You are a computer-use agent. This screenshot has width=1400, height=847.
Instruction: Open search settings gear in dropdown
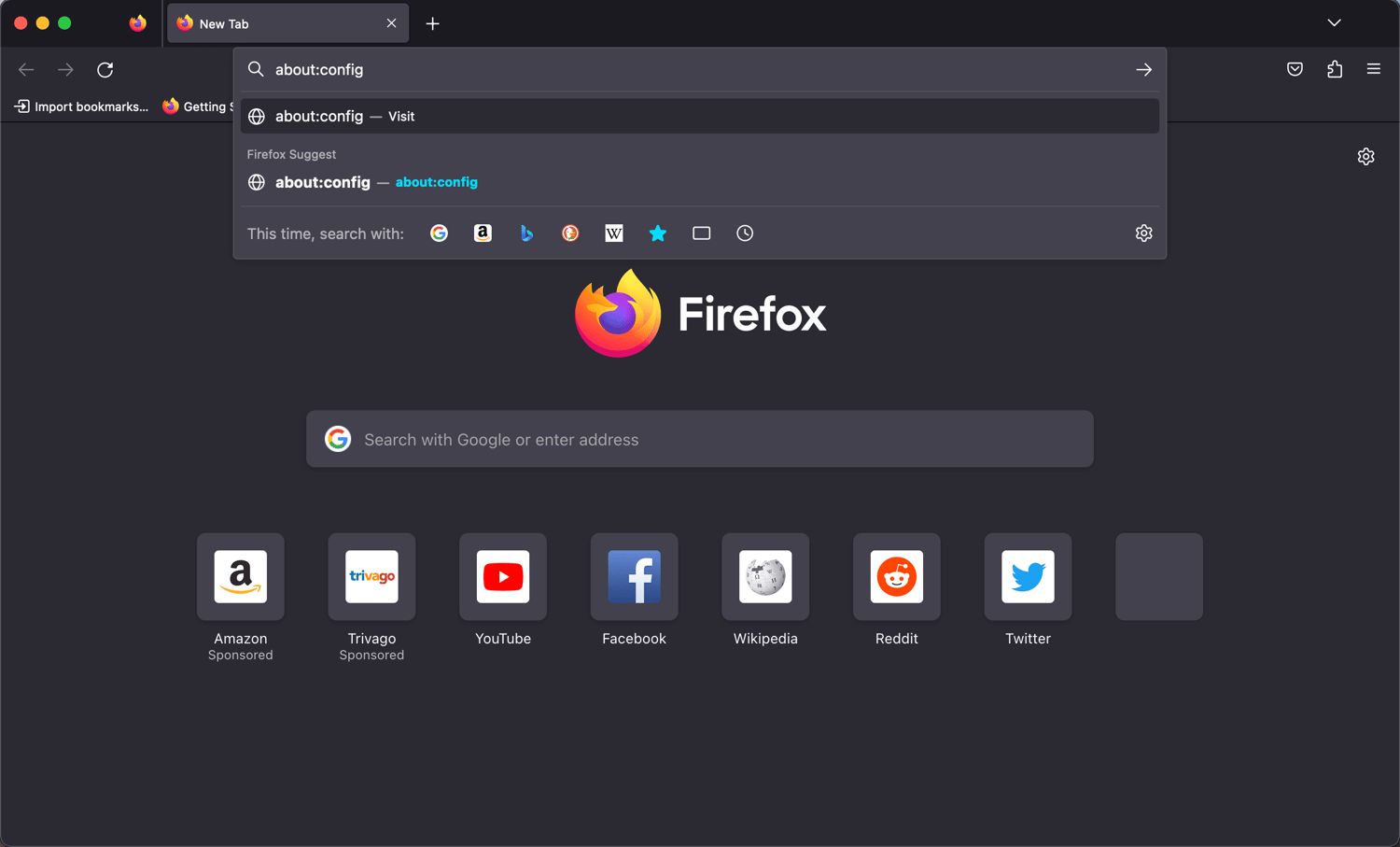(x=1143, y=233)
